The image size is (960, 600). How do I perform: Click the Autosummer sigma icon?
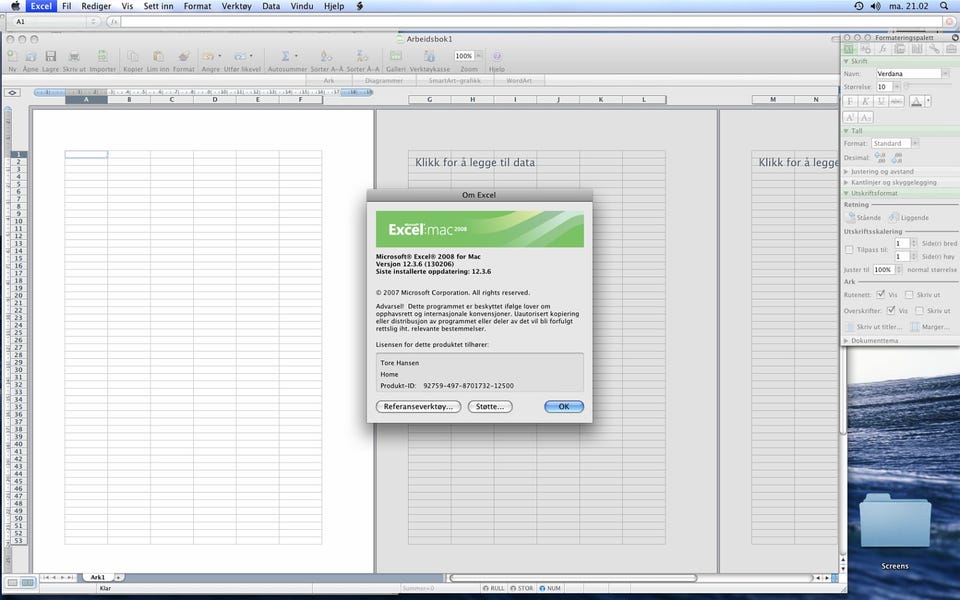click(285, 56)
